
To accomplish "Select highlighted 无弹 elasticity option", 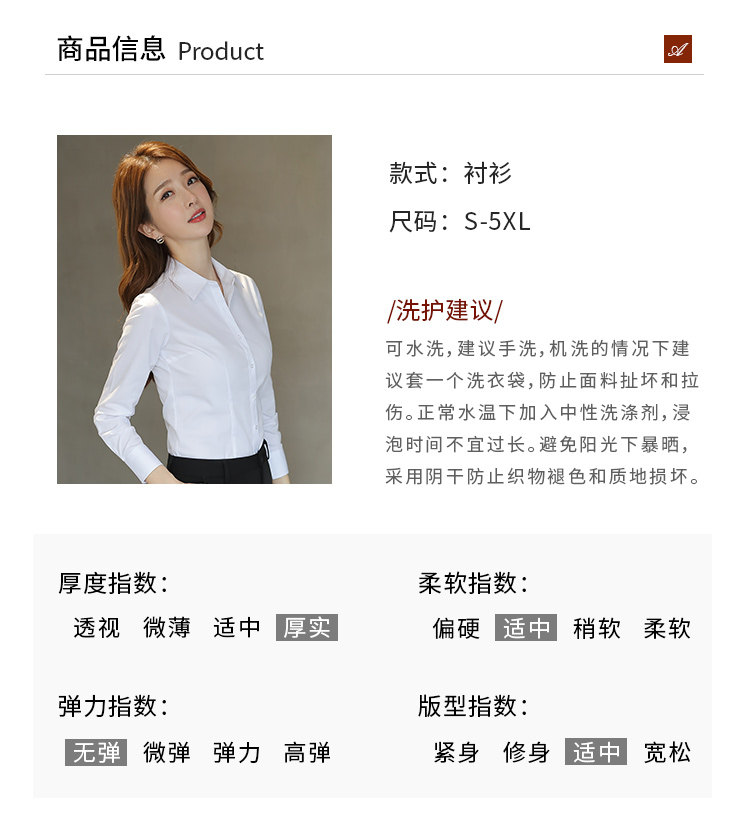I will pos(96,752).
